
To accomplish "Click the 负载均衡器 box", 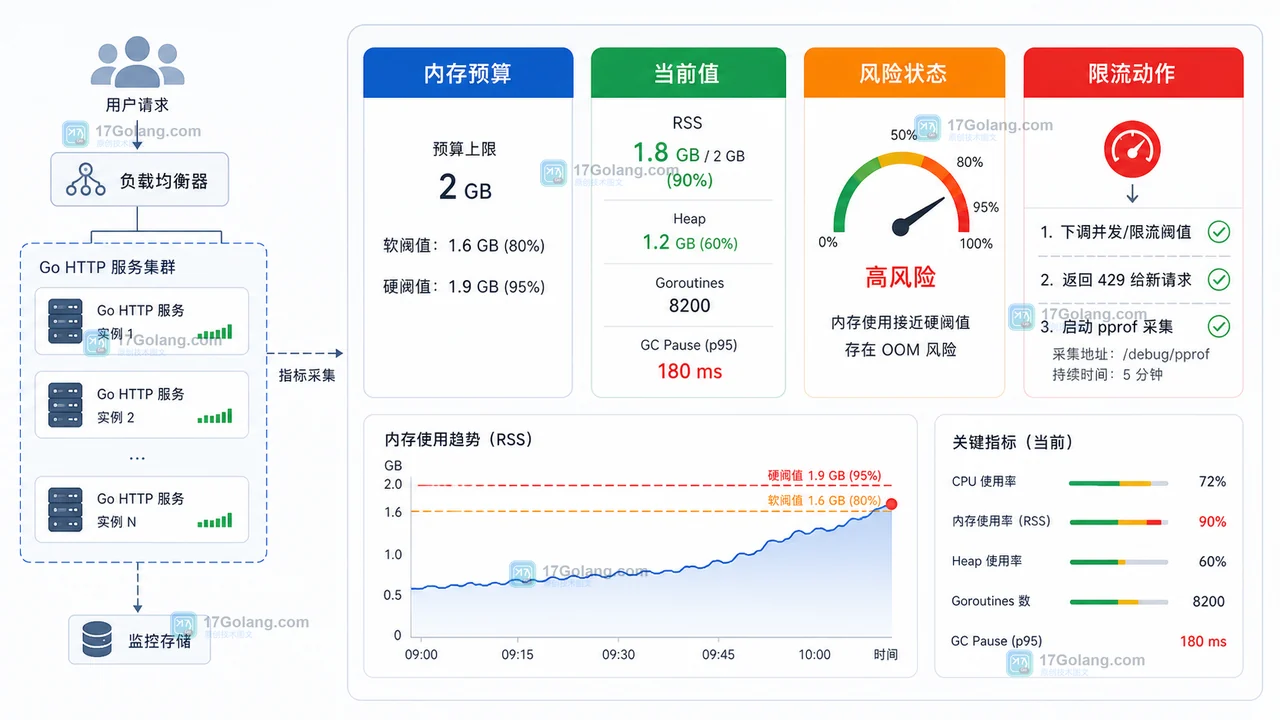I will pyautogui.click(x=139, y=180).
